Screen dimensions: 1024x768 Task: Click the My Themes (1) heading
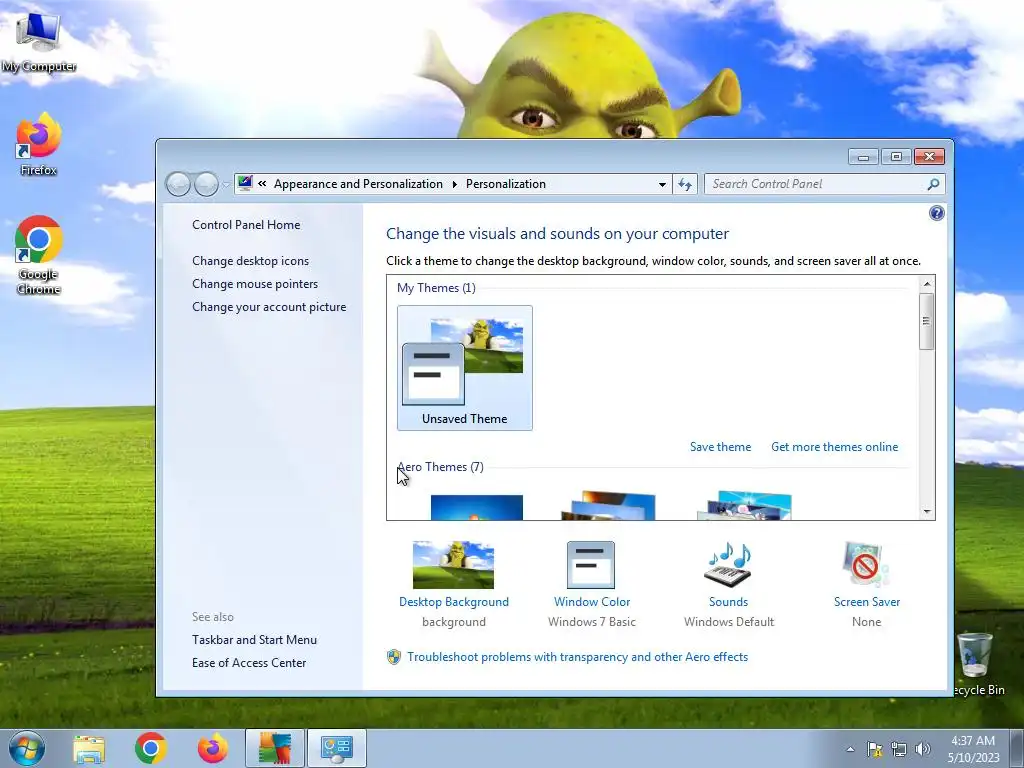coord(436,288)
